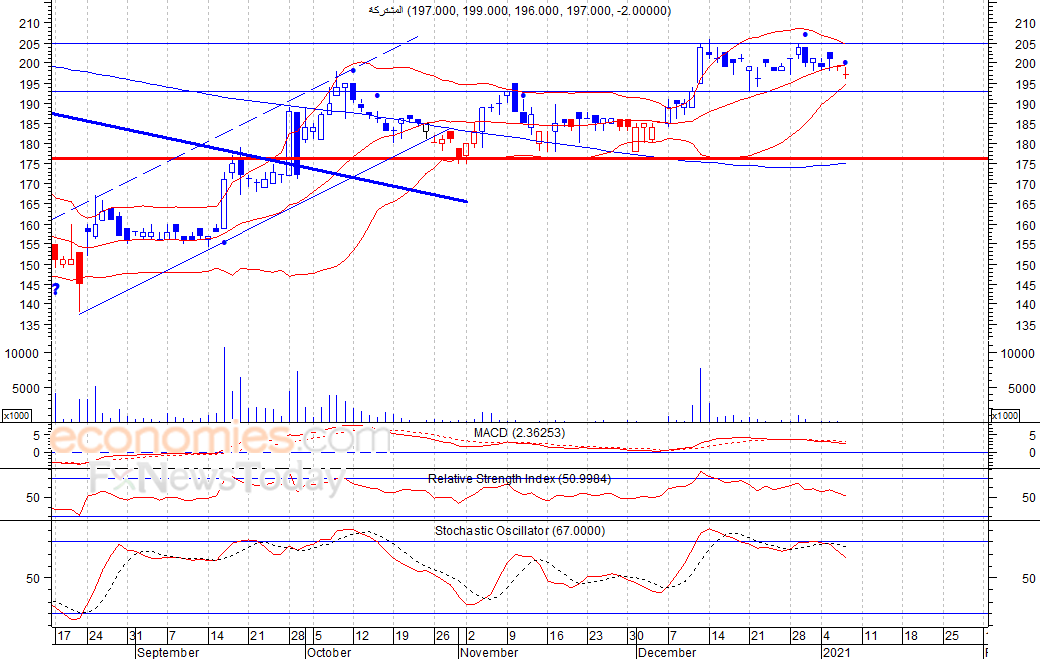
Task: Click date label 11 in January 2021
Action: (x=870, y=636)
